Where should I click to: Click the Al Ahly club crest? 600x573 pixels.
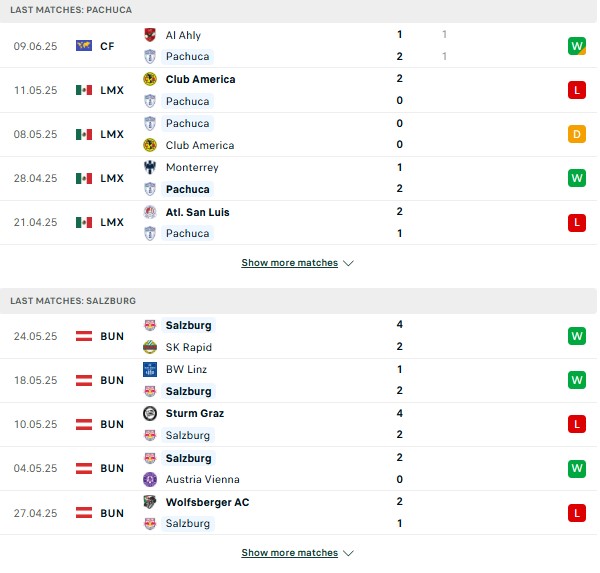(150, 35)
